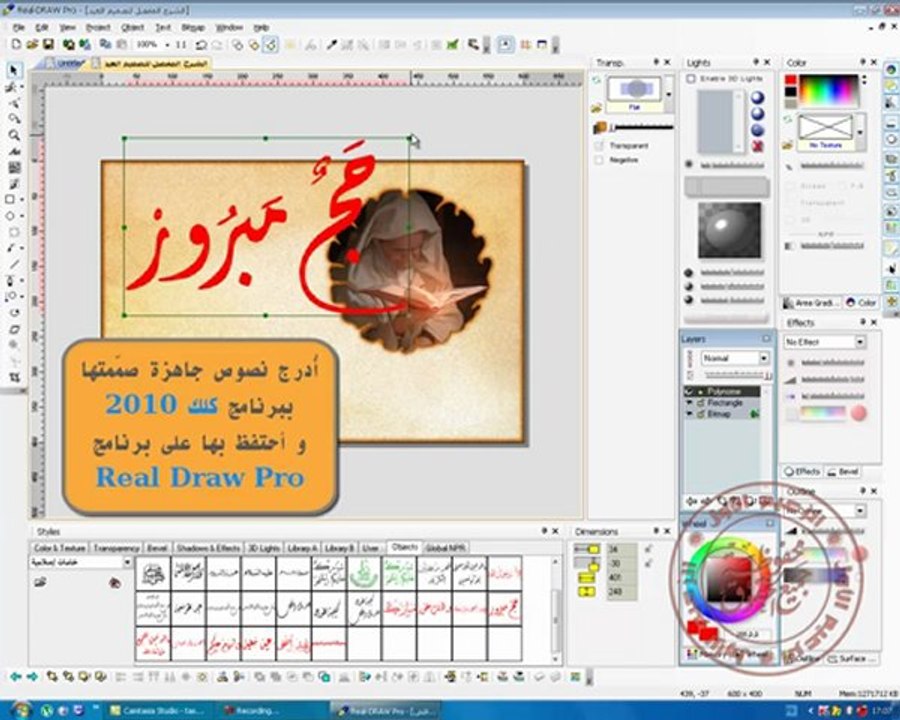Screen dimensions: 900x720
Task: Click the Area Gradi... tab button
Action: coord(811,303)
